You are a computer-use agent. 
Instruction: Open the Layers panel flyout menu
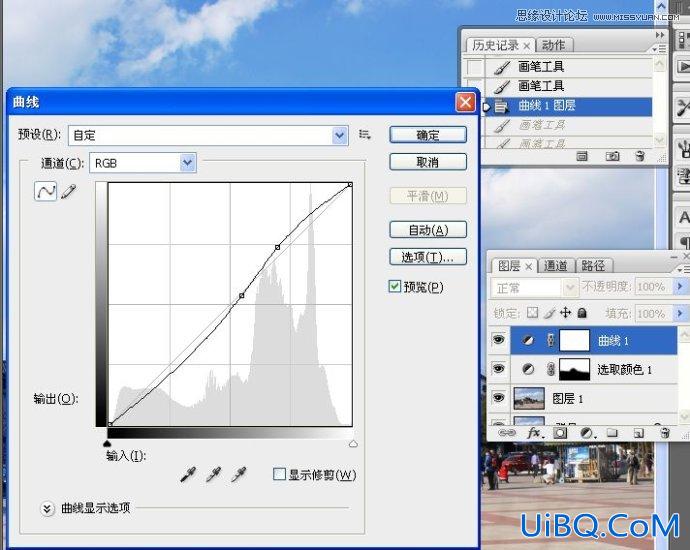coord(683,269)
